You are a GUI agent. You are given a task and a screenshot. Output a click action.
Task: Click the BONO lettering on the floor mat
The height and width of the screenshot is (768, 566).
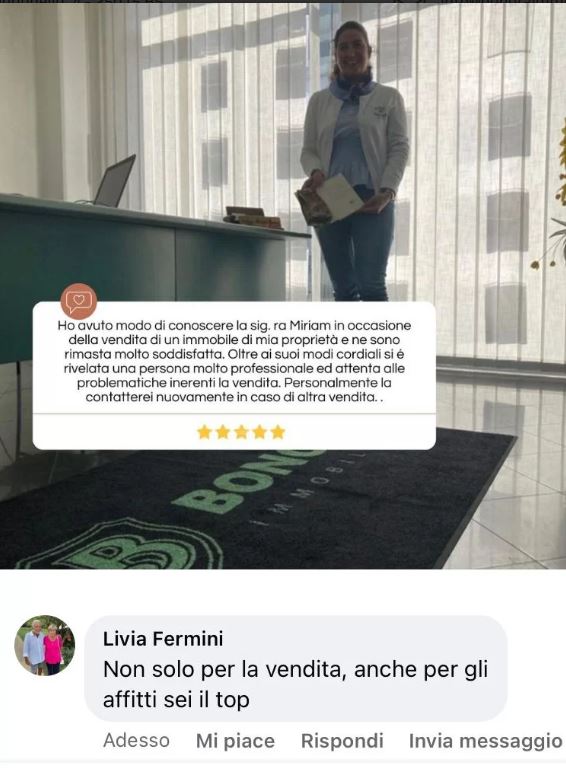(247, 480)
